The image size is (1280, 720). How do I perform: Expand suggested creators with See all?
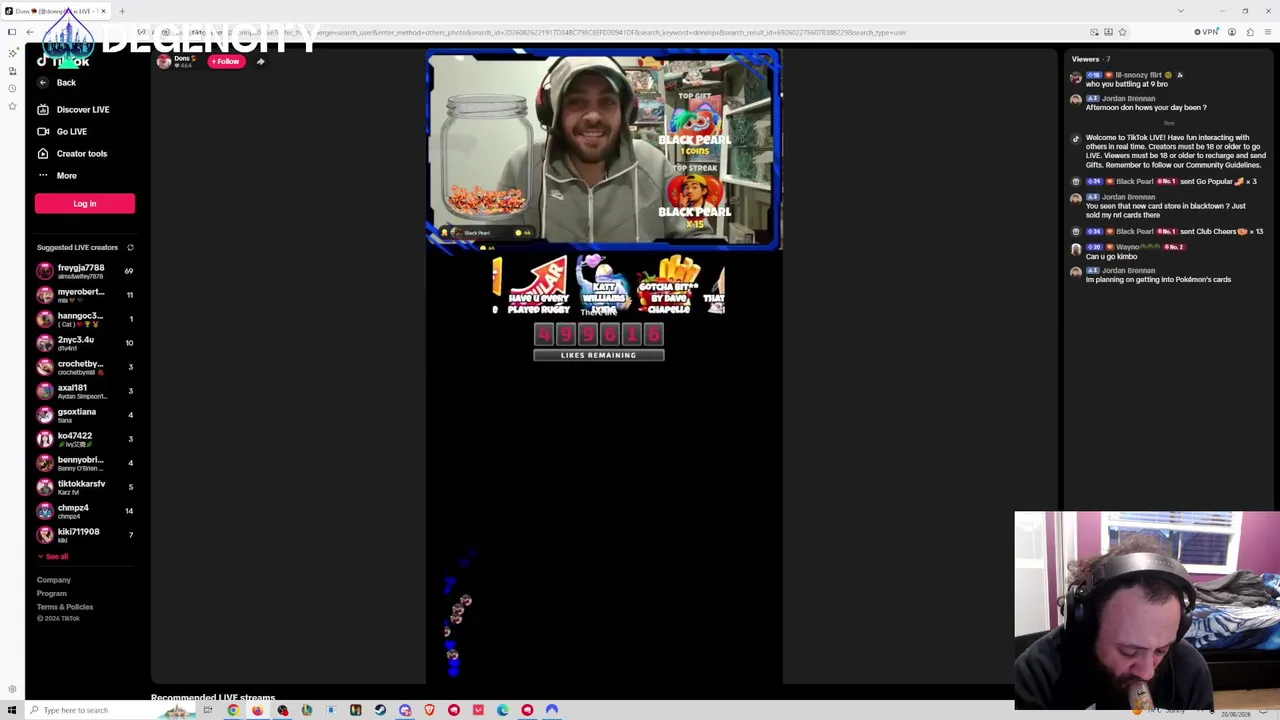(53, 557)
